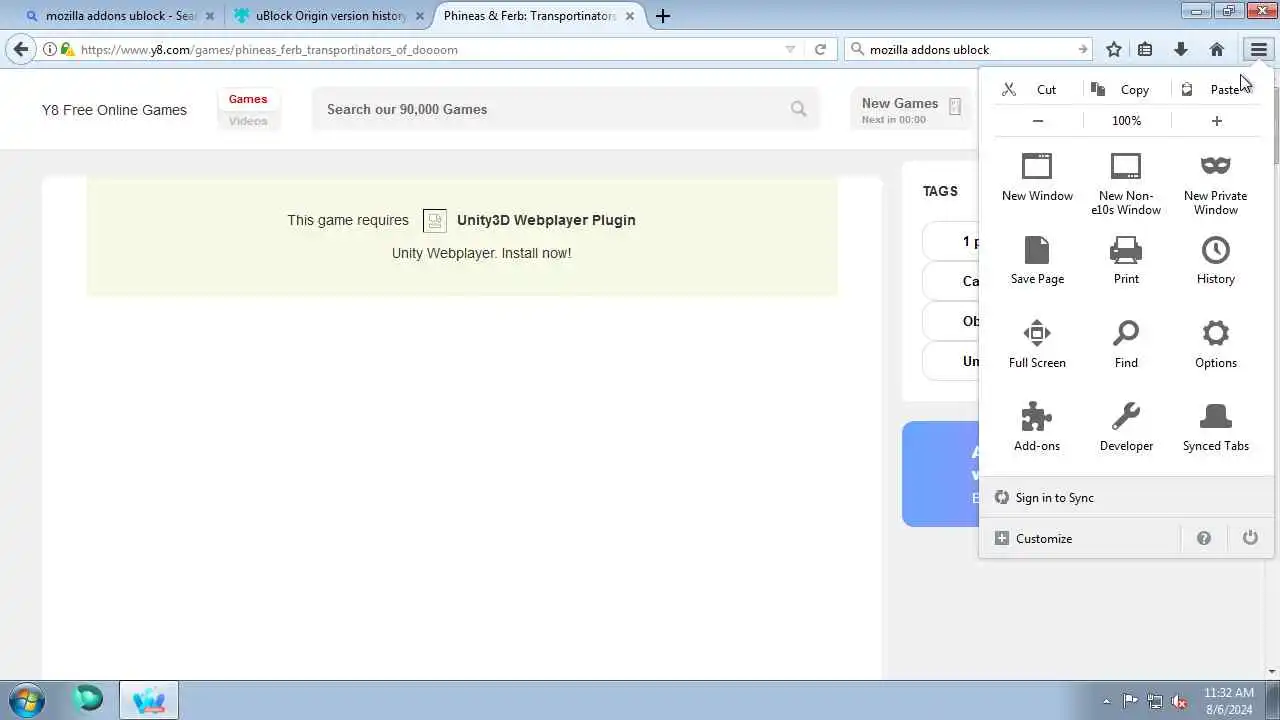Image resolution: width=1280 pixels, height=720 pixels.
Task: Open New Games link
Action: click(910, 109)
